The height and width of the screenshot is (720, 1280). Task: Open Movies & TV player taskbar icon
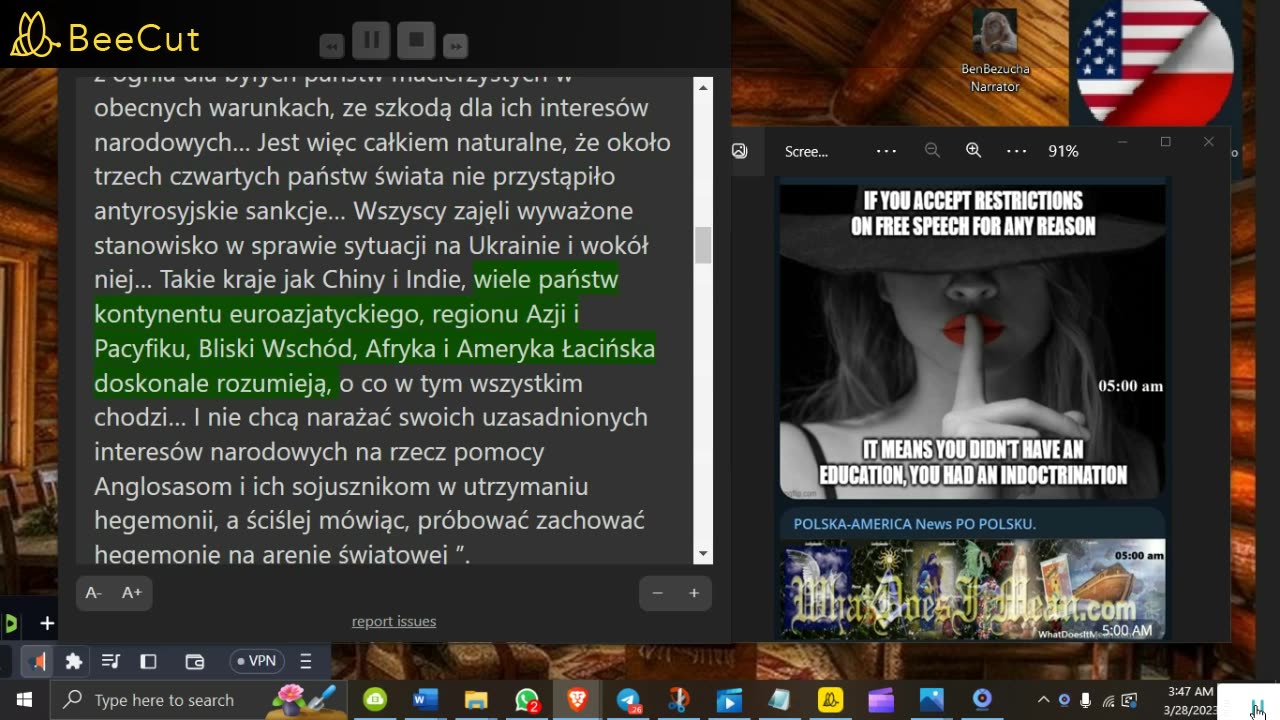[x=729, y=700]
